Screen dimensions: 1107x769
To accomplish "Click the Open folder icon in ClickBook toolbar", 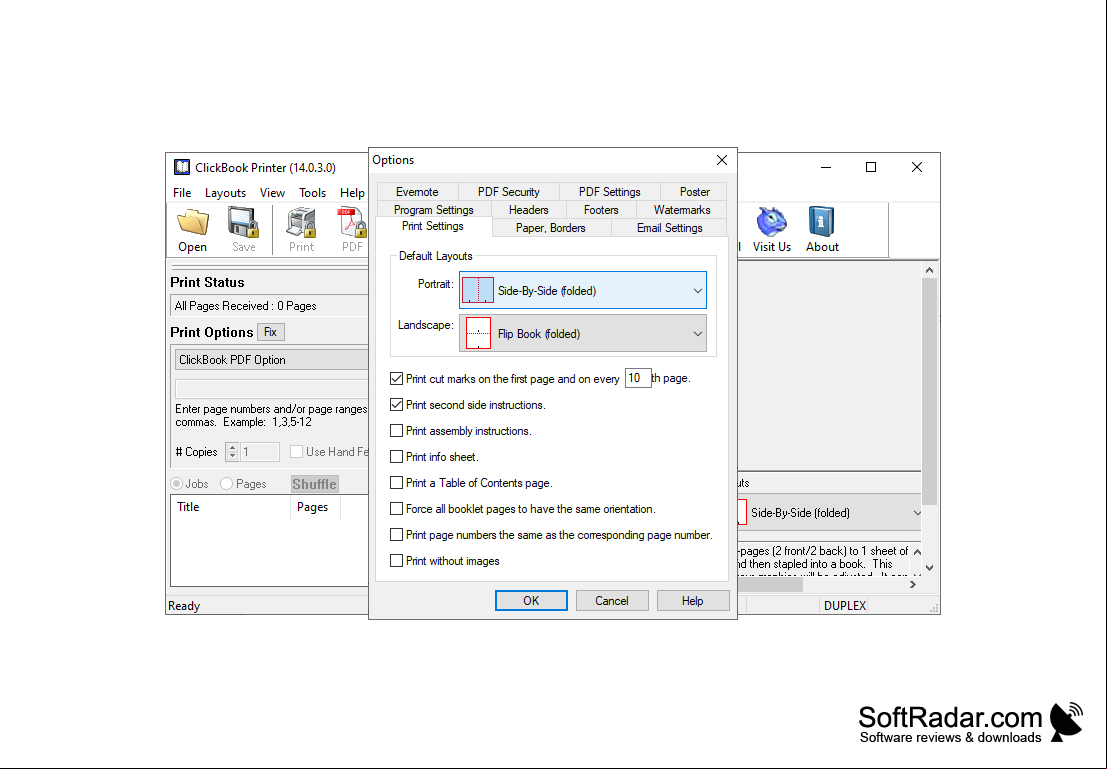I will pos(193,222).
